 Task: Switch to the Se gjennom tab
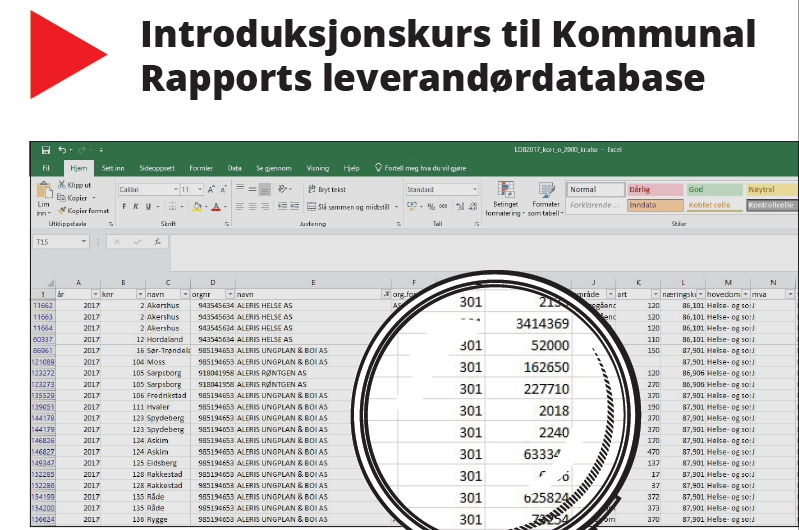pos(274,168)
